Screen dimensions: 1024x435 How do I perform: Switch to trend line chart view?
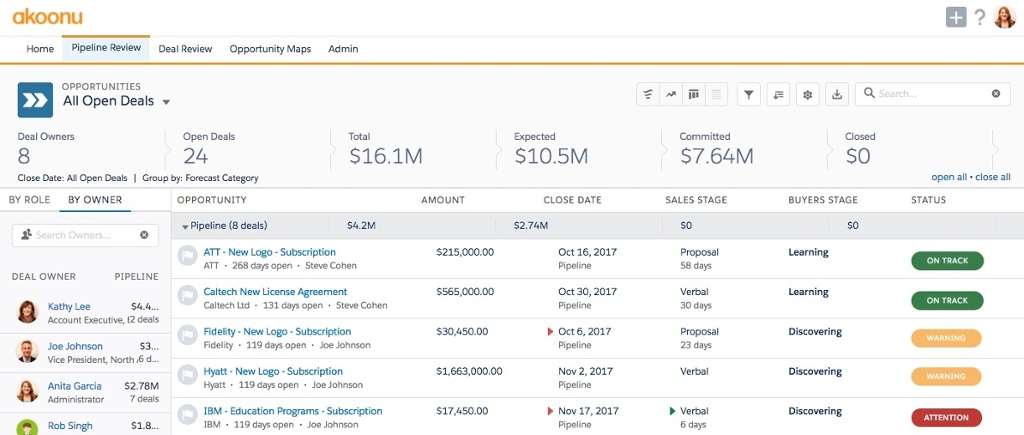671,94
